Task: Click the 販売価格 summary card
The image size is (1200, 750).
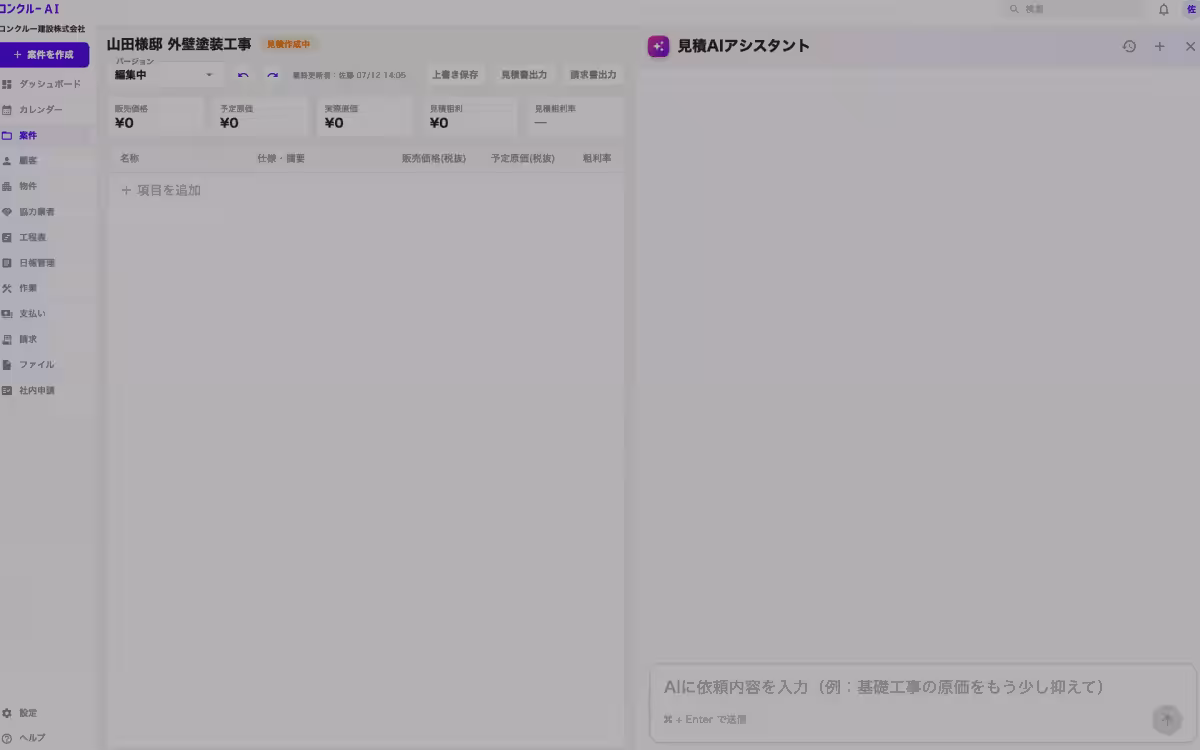Action: tap(156, 116)
